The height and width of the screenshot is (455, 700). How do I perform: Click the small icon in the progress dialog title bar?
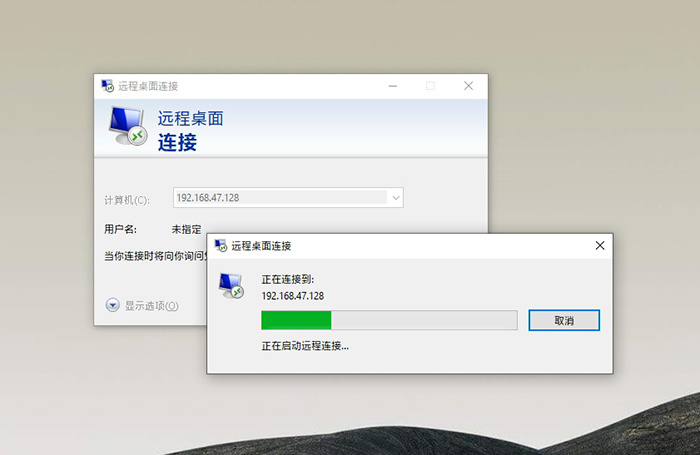[221, 245]
